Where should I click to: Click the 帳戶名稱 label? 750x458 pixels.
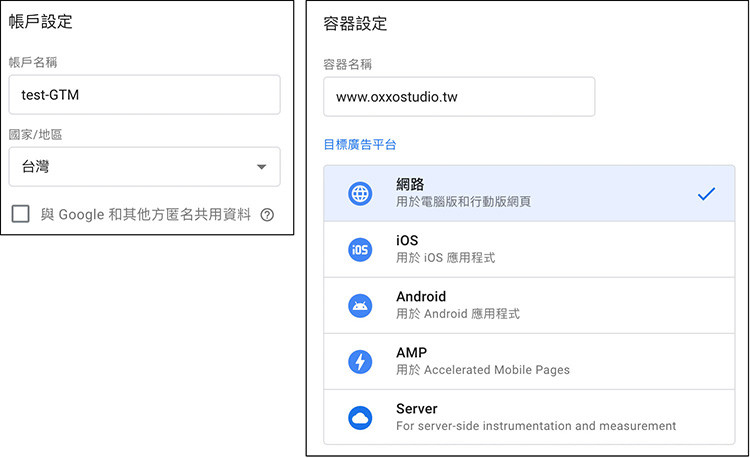[33, 62]
